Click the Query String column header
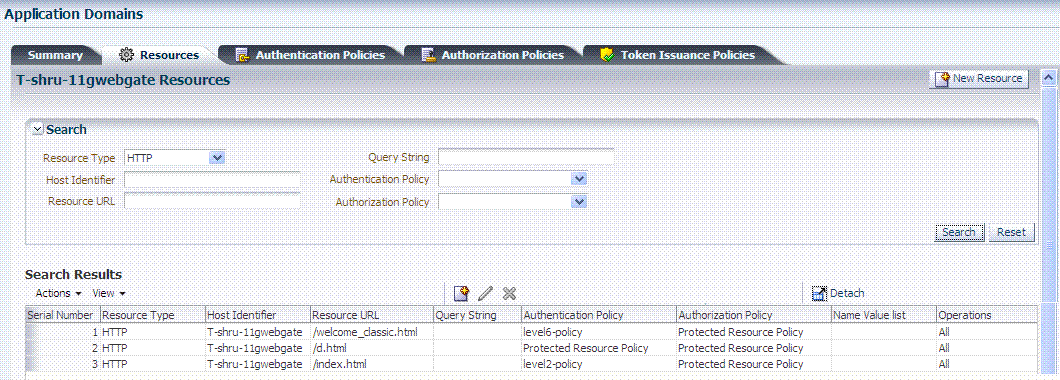The height and width of the screenshot is (380, 1060). click(477, 315)
